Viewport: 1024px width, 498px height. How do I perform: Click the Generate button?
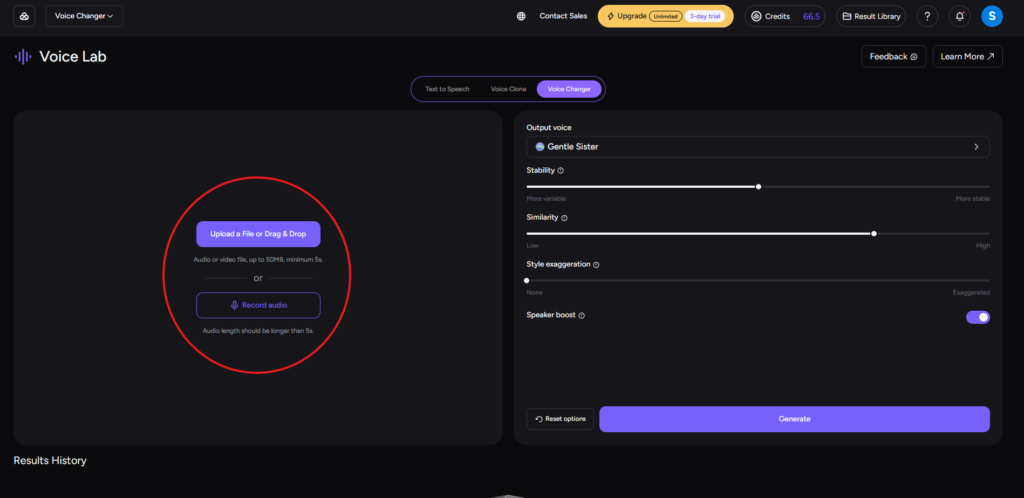[x=794, y=419]
